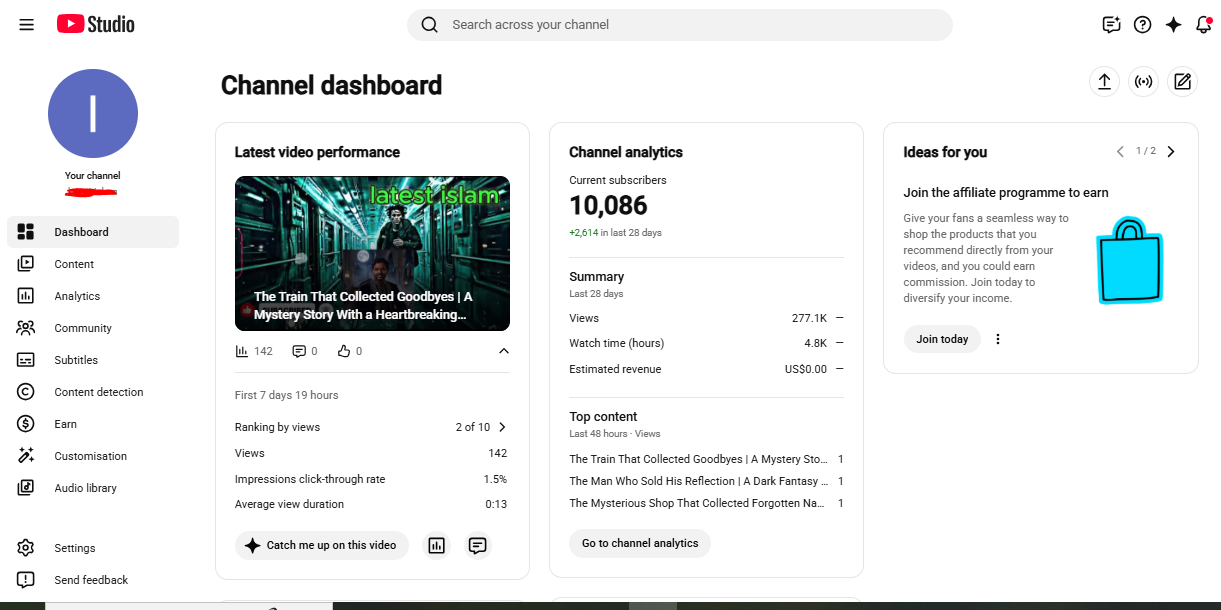Go to the previous idea card
The width and height of the screenshot is (1221, 610).
tap(1120, 152)
